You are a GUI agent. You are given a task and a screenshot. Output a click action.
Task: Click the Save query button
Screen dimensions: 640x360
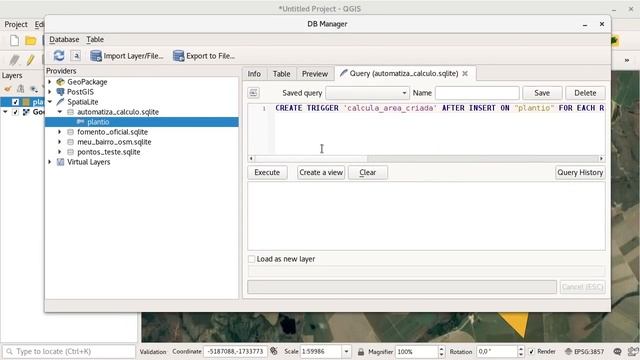pyautogui.click(x=542, y=93)
